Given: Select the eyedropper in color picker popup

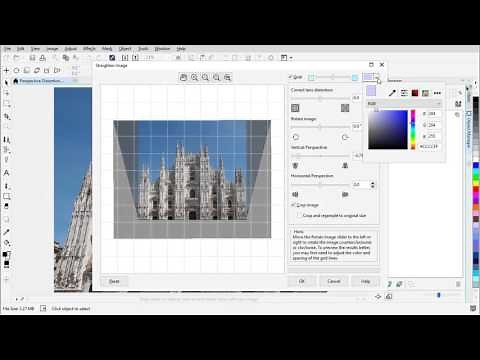Looking at the screenshot, I should 392,93.
